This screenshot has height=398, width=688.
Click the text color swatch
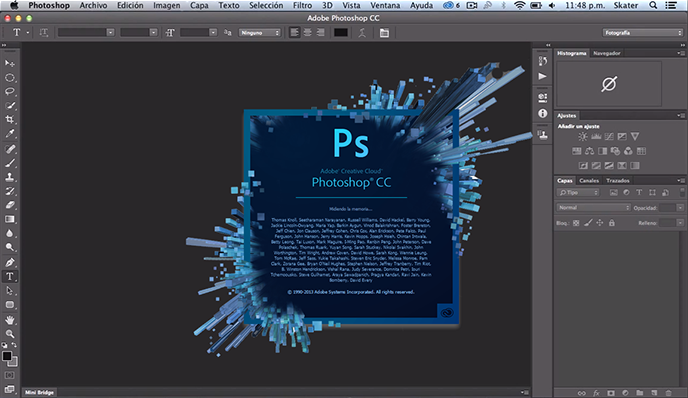pos(341,32)
